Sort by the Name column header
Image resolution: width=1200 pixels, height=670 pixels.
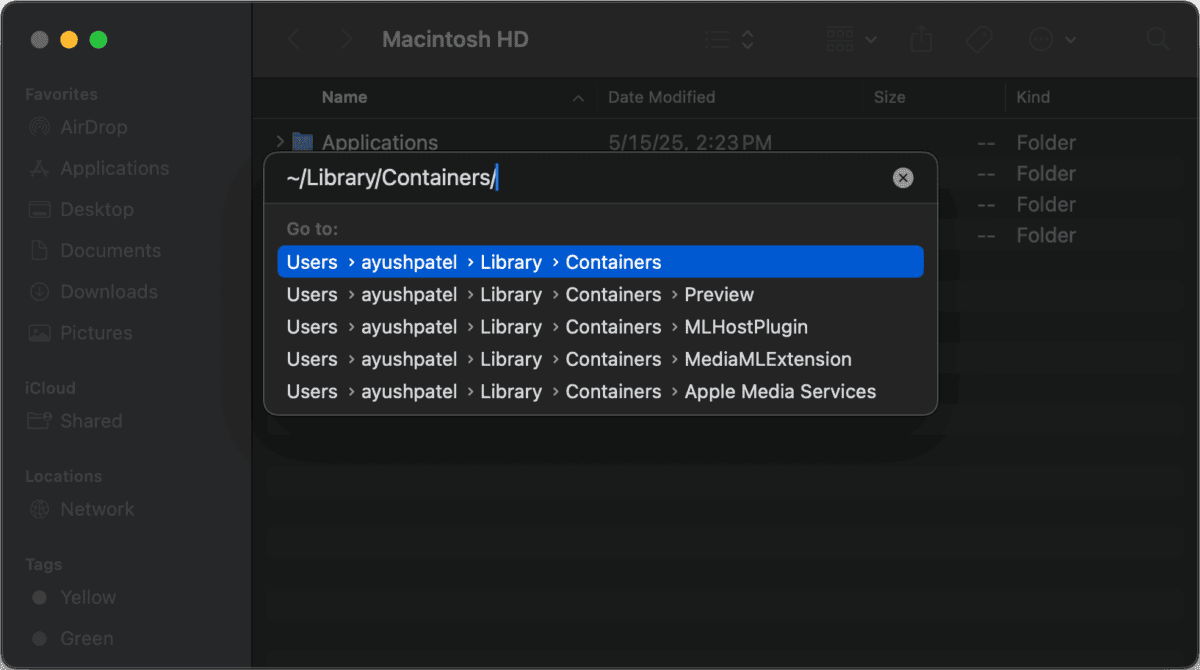click(344, 97)
